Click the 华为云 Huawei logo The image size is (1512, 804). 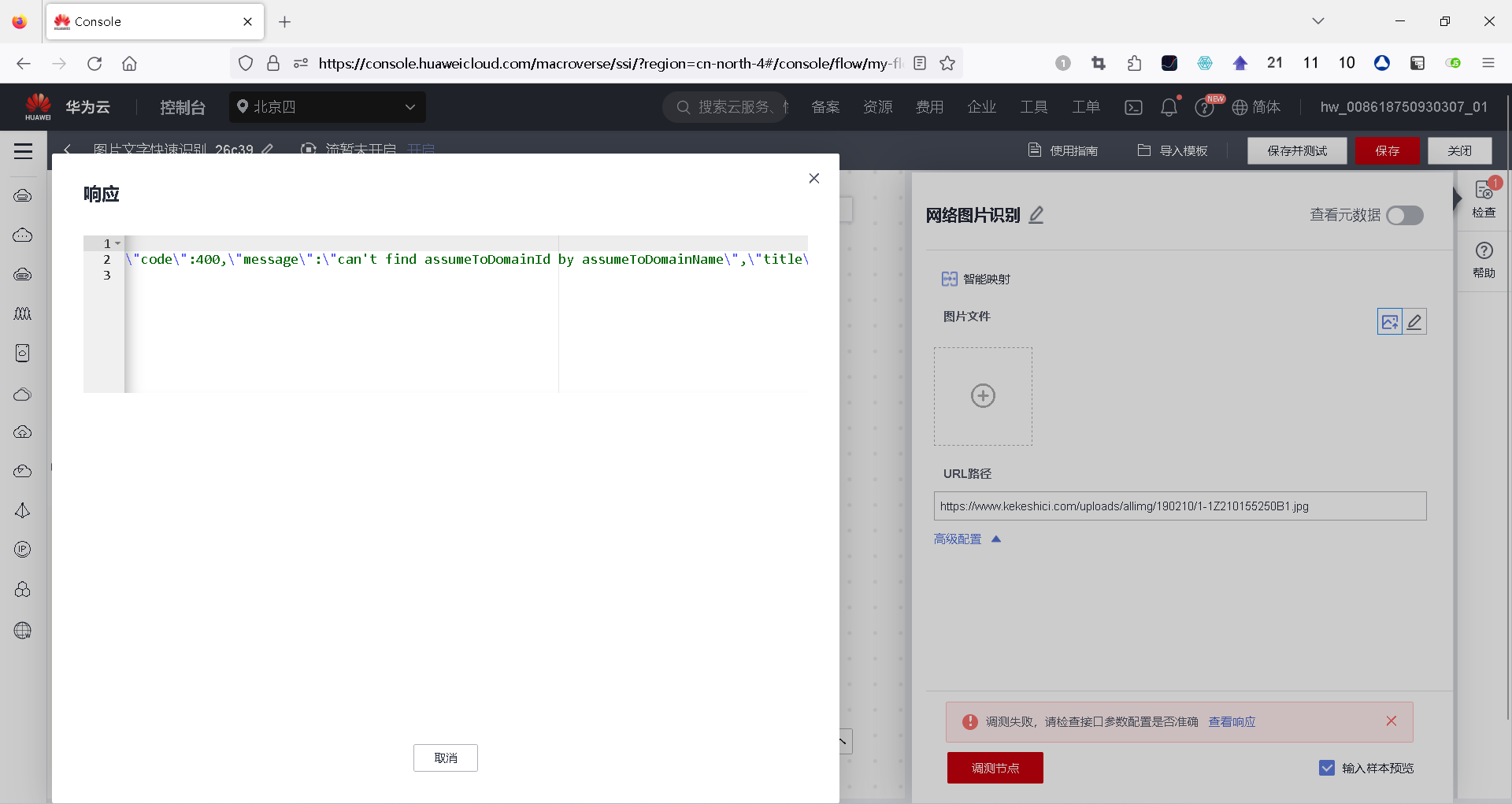(x=66, y=107)
